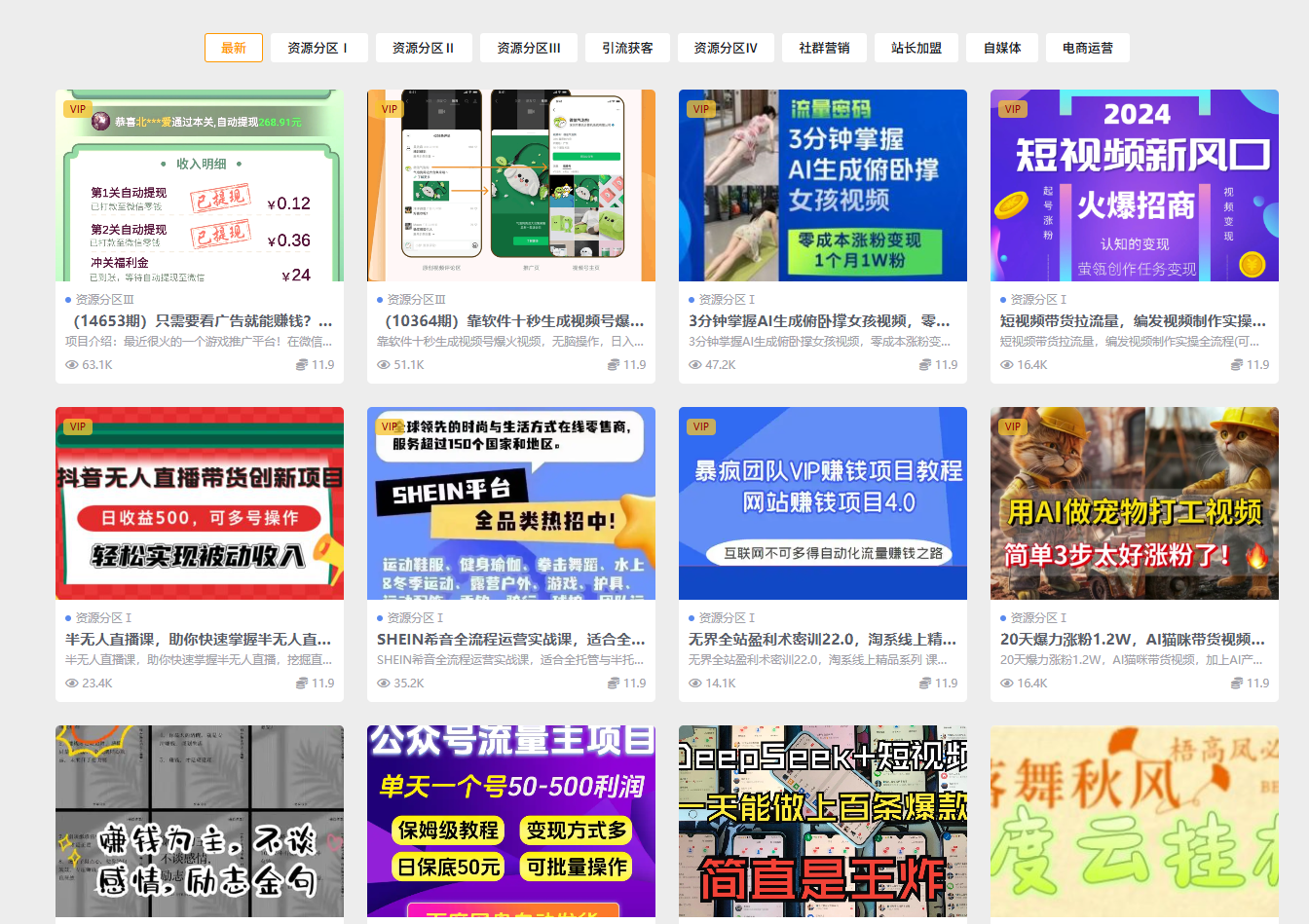Open the AI生成俯卧撑女孩视频 thumbnail

coord(823,185)
